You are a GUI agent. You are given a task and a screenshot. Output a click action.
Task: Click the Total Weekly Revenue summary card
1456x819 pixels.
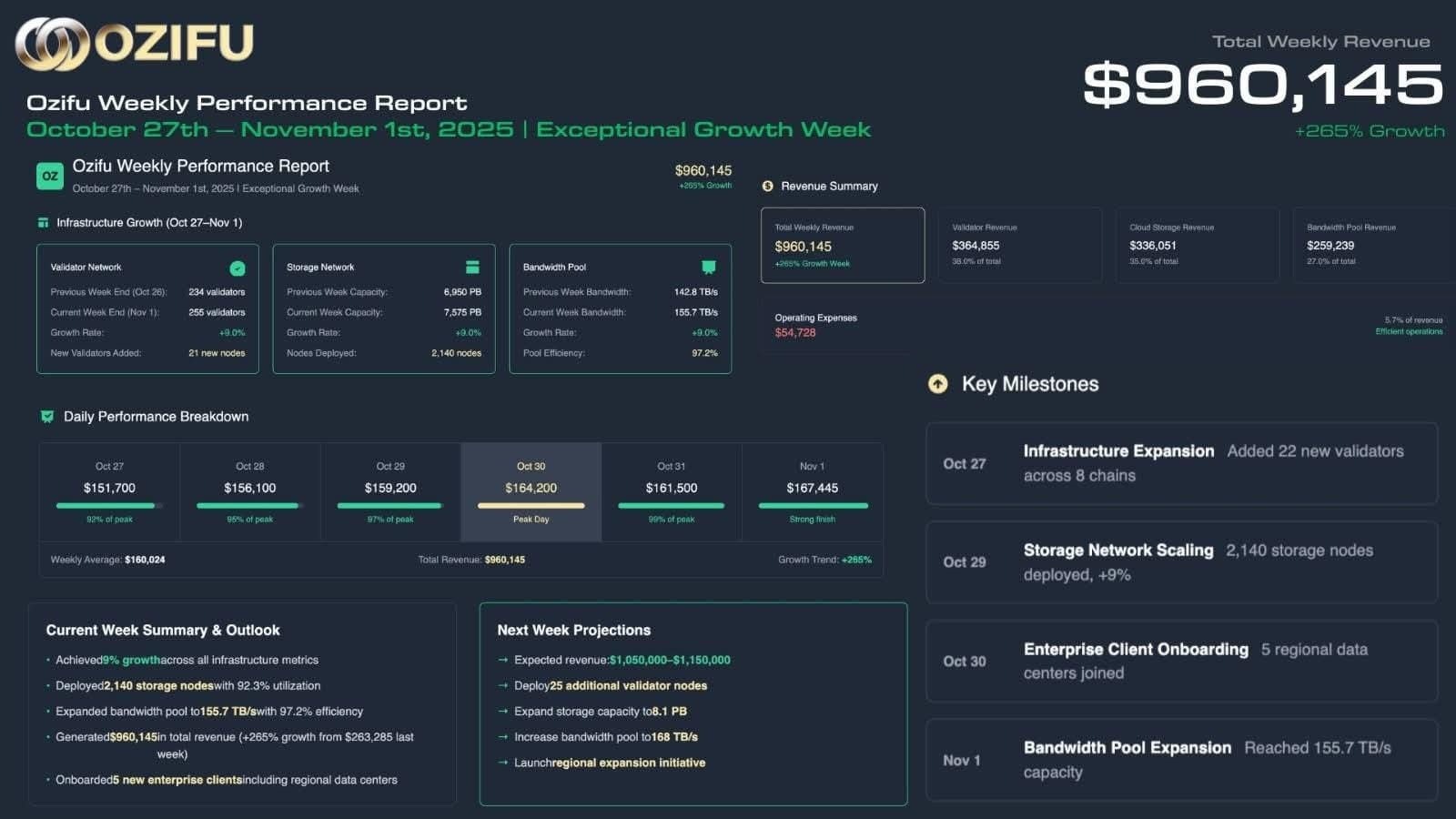click(842, 246)
